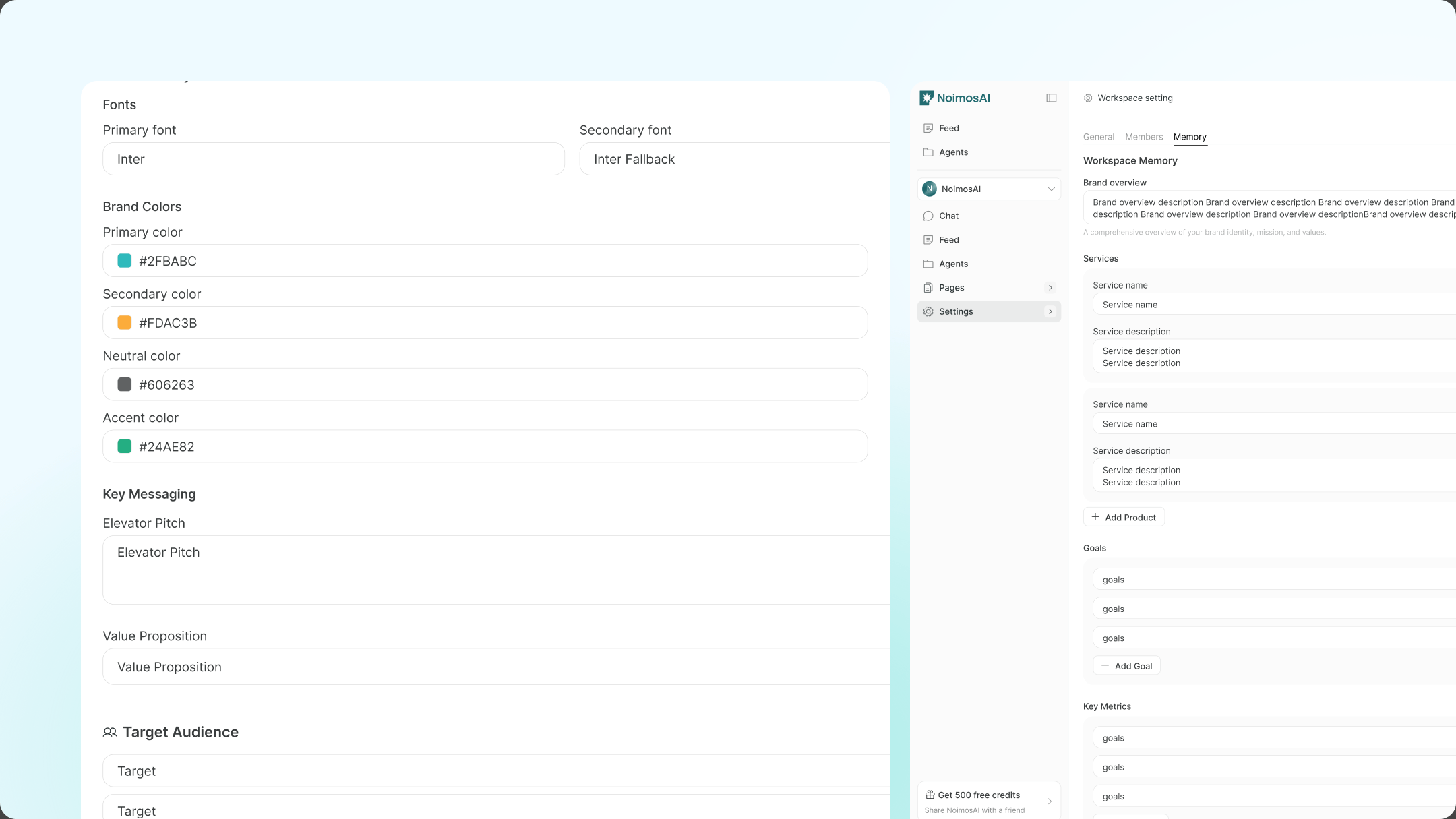Switch to the Members tab
Image resolution: width=1456 pixels, height=819 pixels.
tap(1144, 137)
